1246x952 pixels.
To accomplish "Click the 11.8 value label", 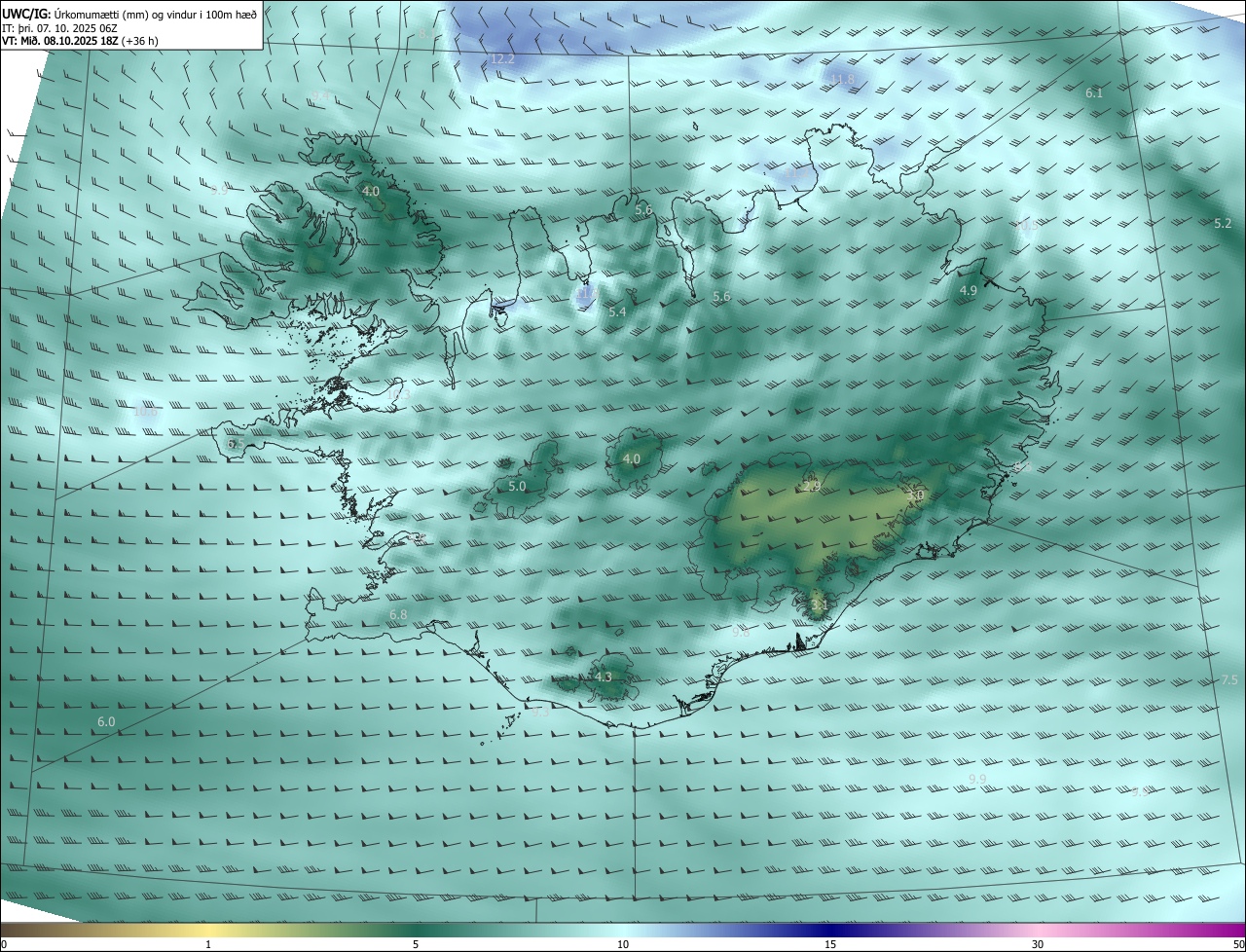I will [x=842, y=80].
